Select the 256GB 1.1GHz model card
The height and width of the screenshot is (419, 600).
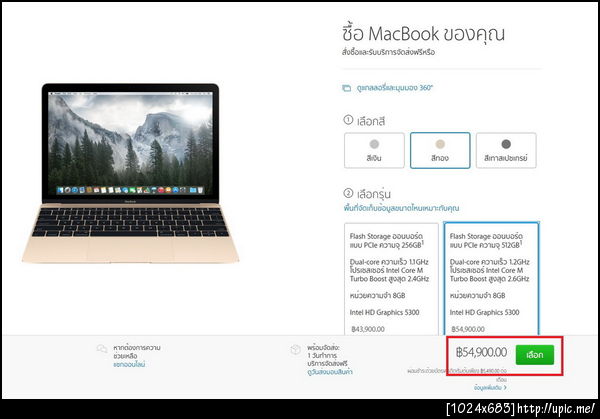pyautogui.click(x=391, y=279)
